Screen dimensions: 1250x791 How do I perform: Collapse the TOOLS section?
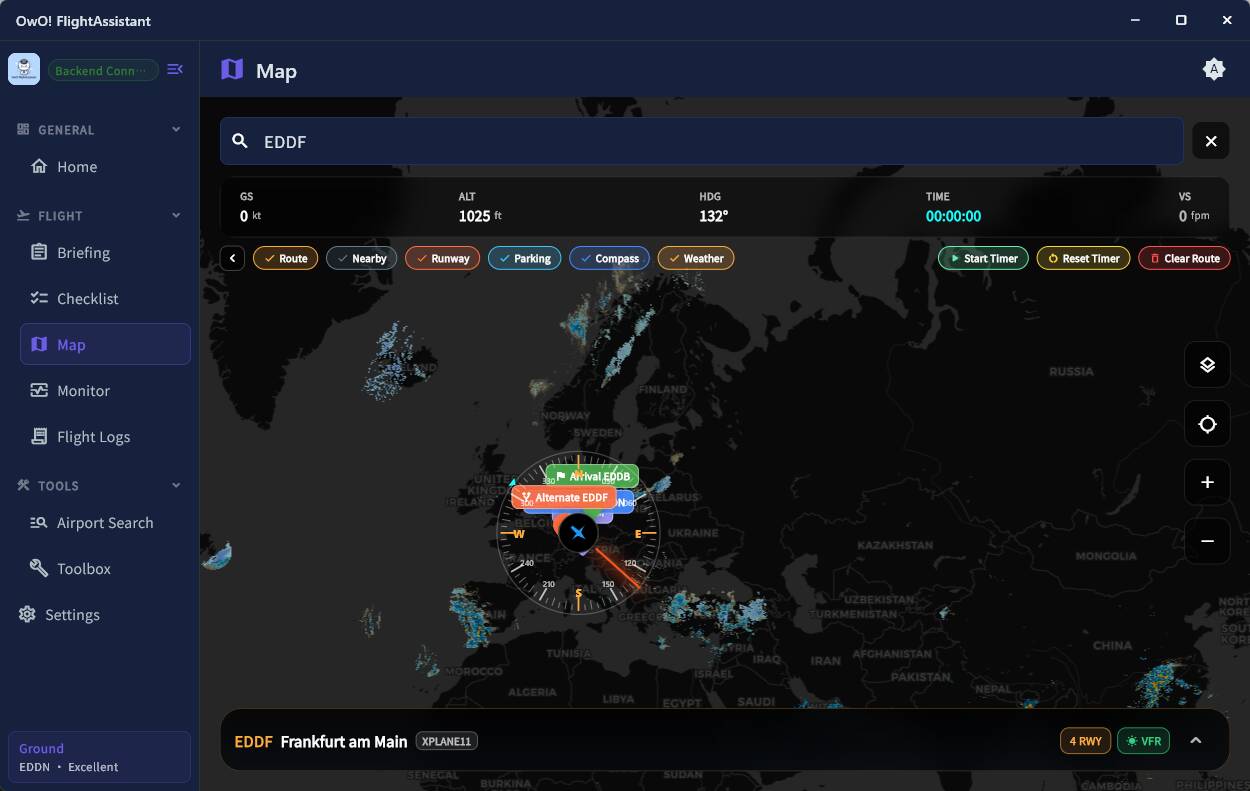[x=176, y=485]
